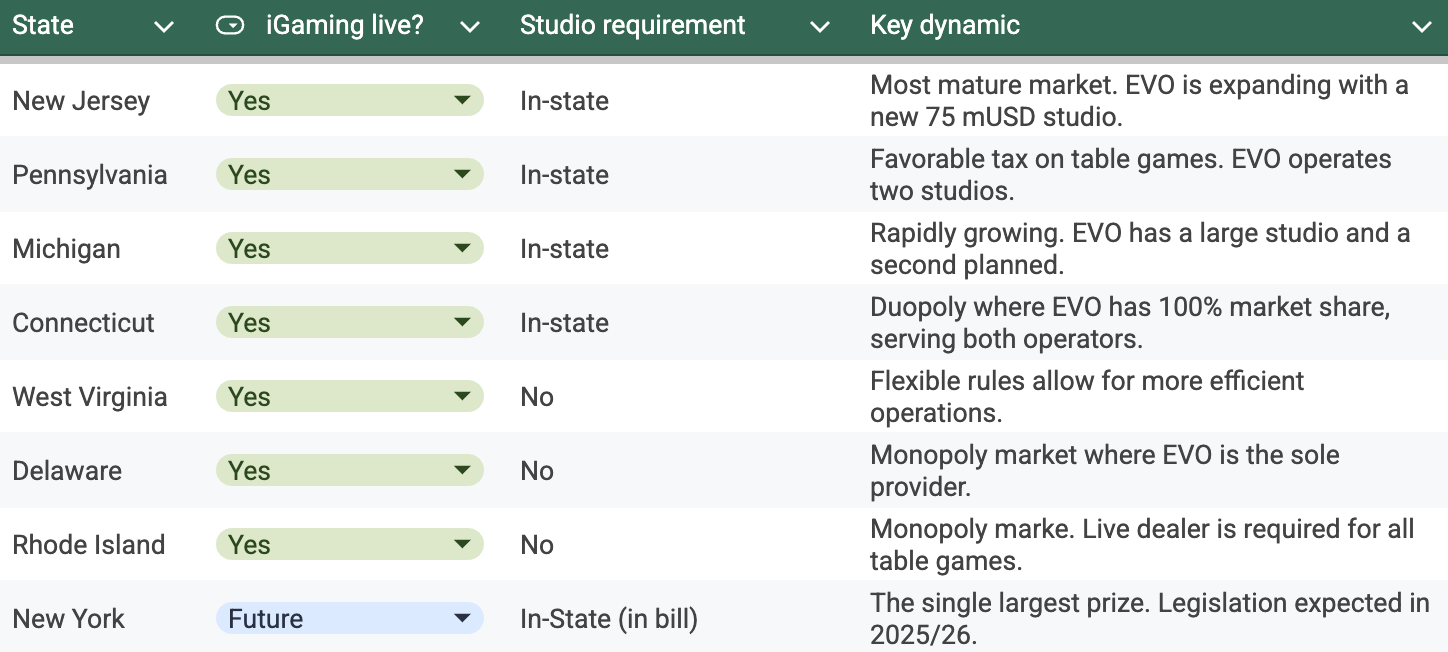Select the Michigan state cell
The height and width of the screenshot is (652, 1448).
100,249
